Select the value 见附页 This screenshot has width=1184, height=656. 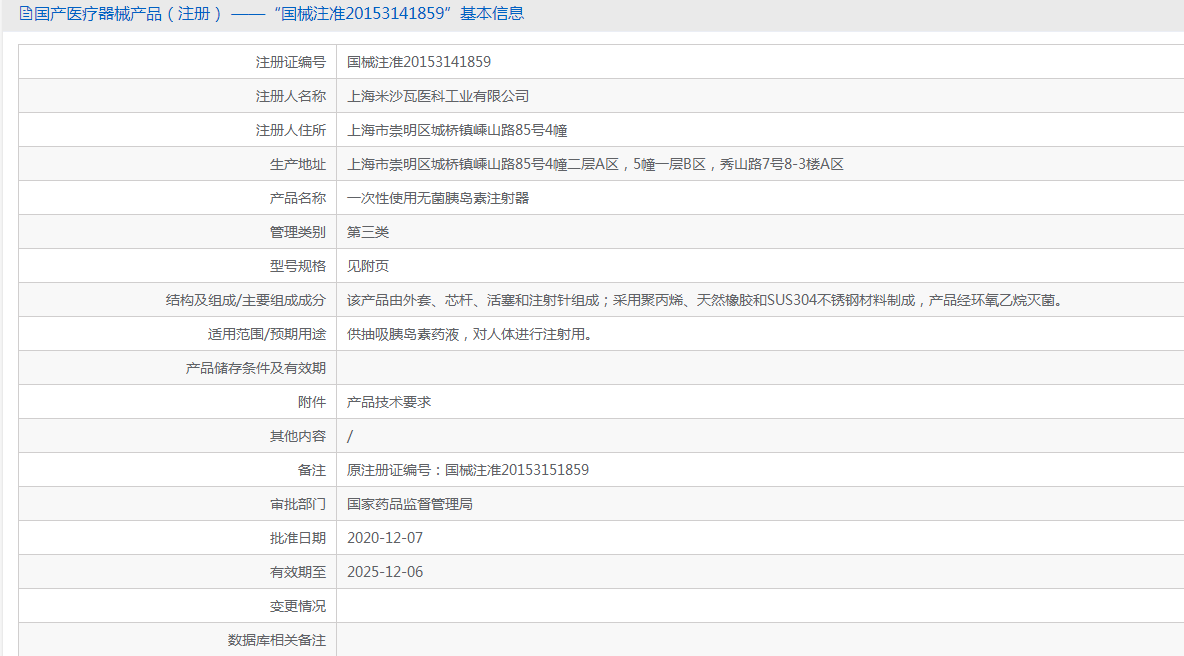coord(368,266)
